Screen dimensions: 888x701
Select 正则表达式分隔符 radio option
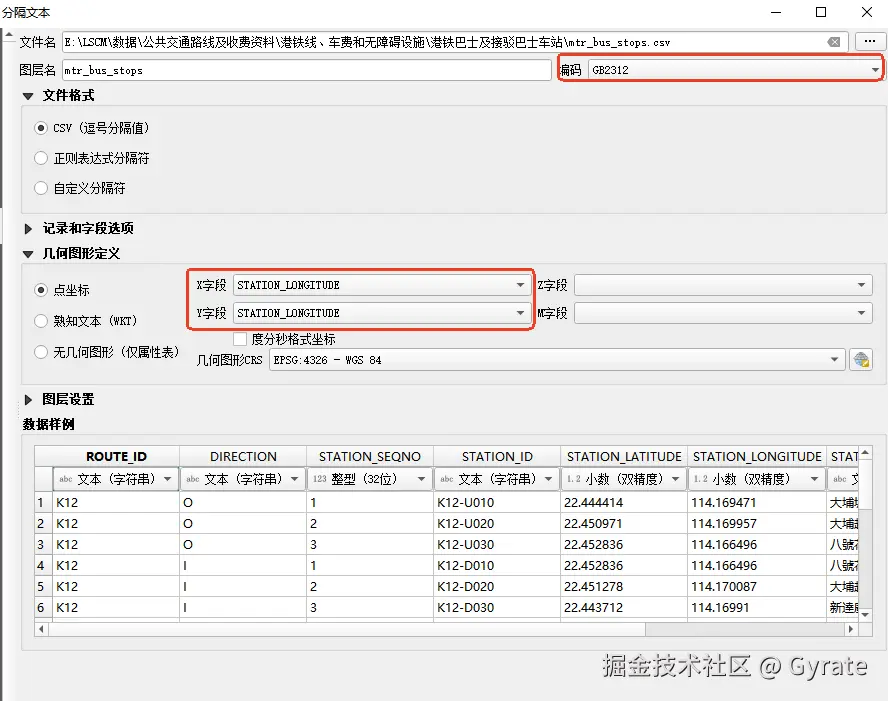coord(41,158)
